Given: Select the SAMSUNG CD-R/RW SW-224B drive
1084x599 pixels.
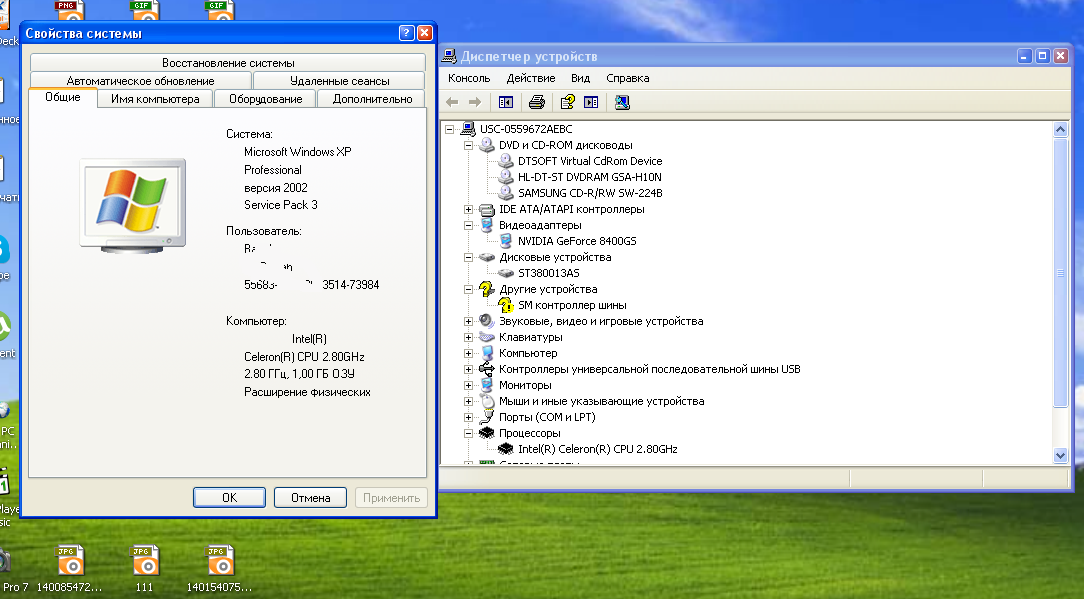Looking at the screenshot, I should 590,193.
